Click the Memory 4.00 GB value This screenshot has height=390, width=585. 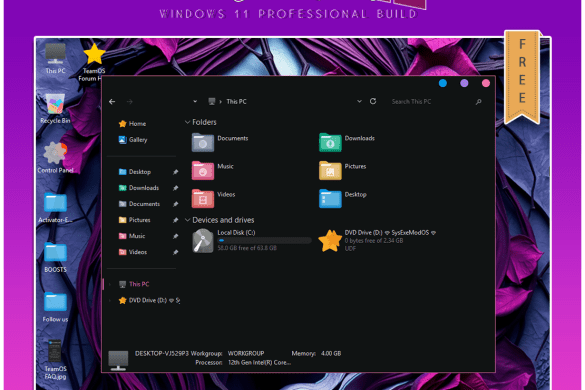pyautogui.click(x=331, y=353)
